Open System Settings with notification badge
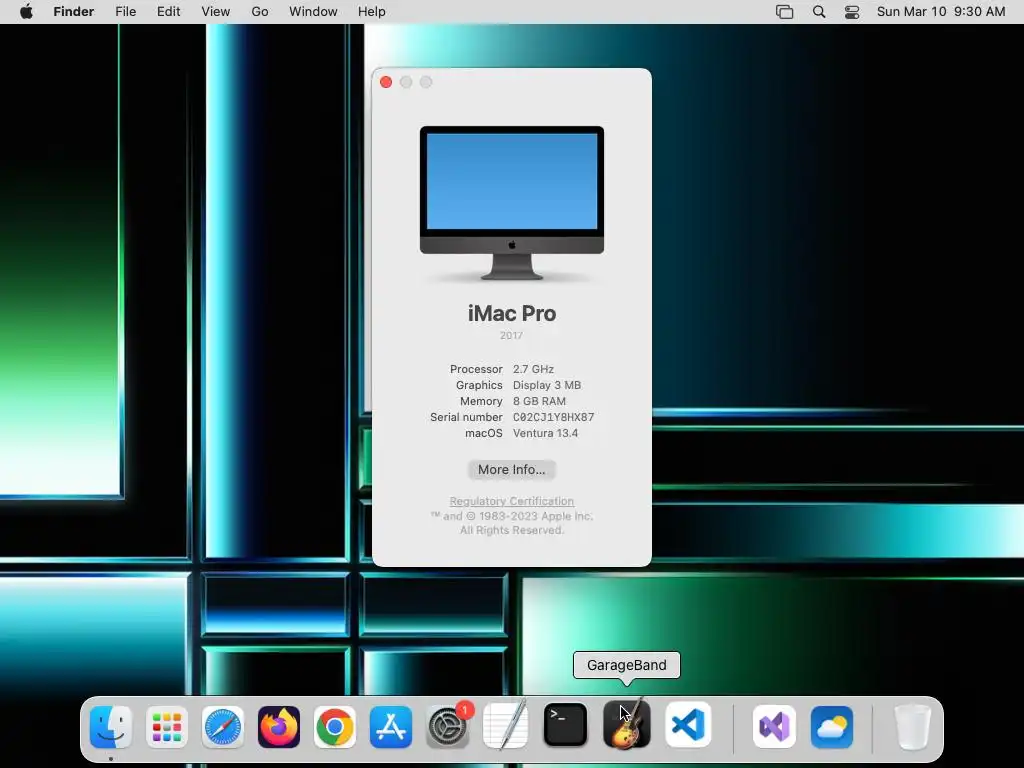The height and width of the screenshot is (768, 1024). (x=448, y=726)
